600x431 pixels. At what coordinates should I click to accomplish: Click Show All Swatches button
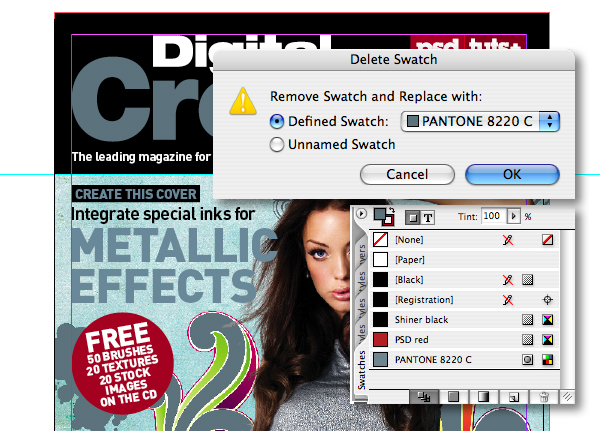pos(424,397)
